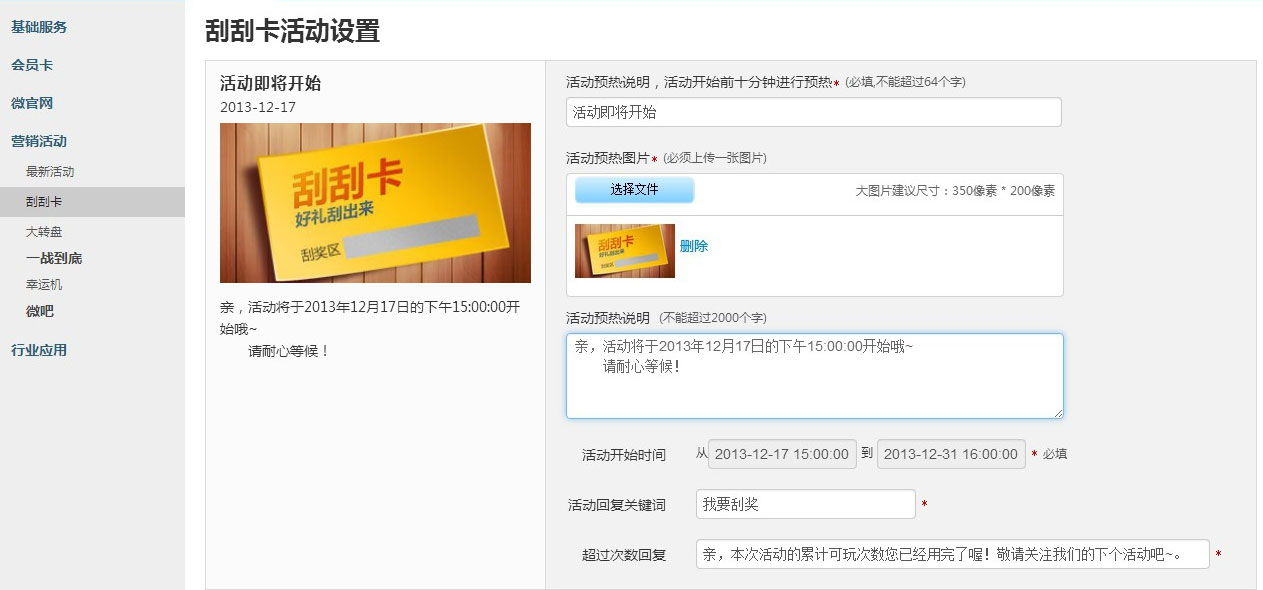This screenshot has height=590, width=1263.
Task: Click the 超过次数回复 label
Action: point(624,555)
